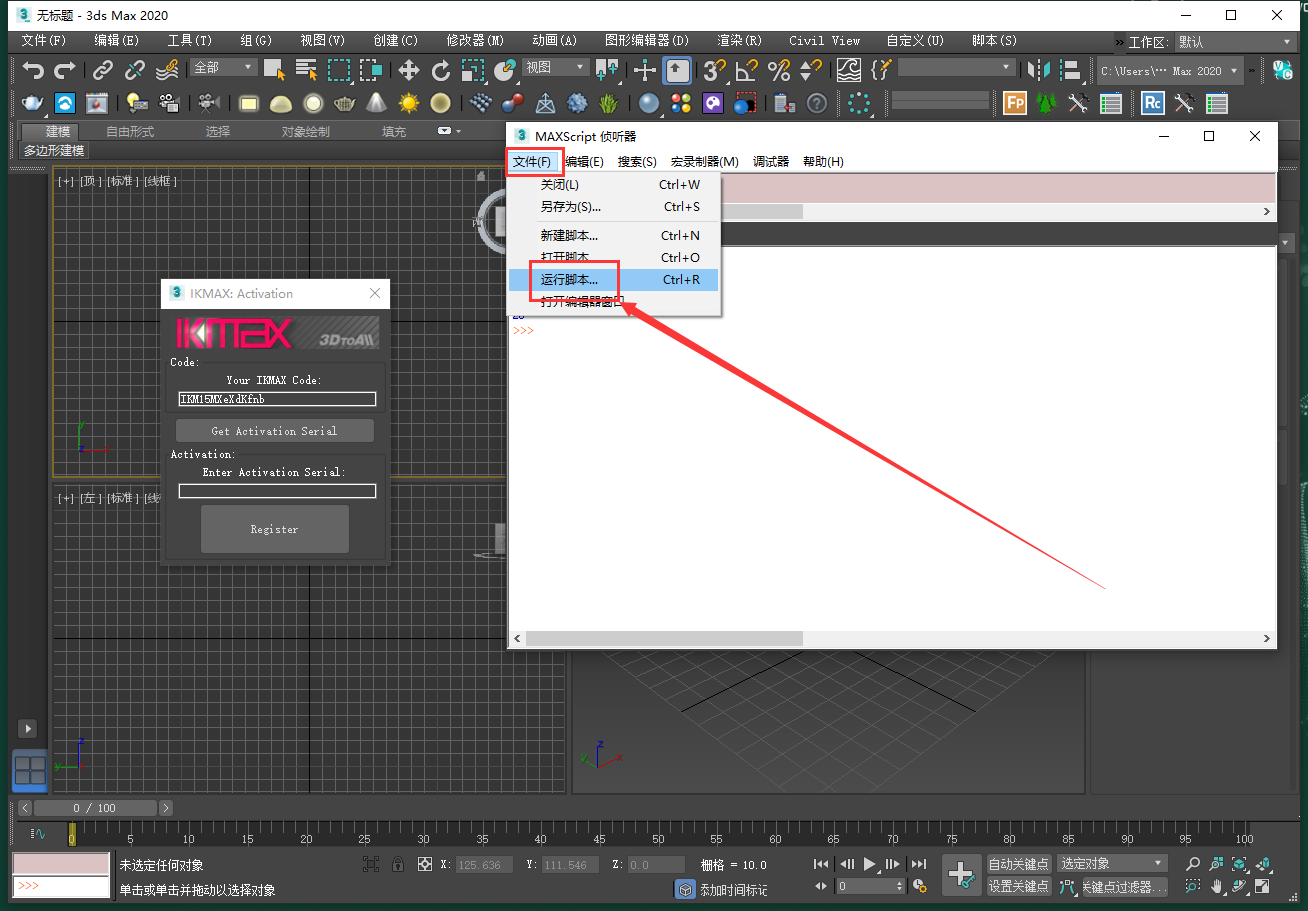The width and height of the screenshot is (1308, 911).
Task: Toggle Set Key mode (设置关键点) button
Action: (x=1019, y=886)
